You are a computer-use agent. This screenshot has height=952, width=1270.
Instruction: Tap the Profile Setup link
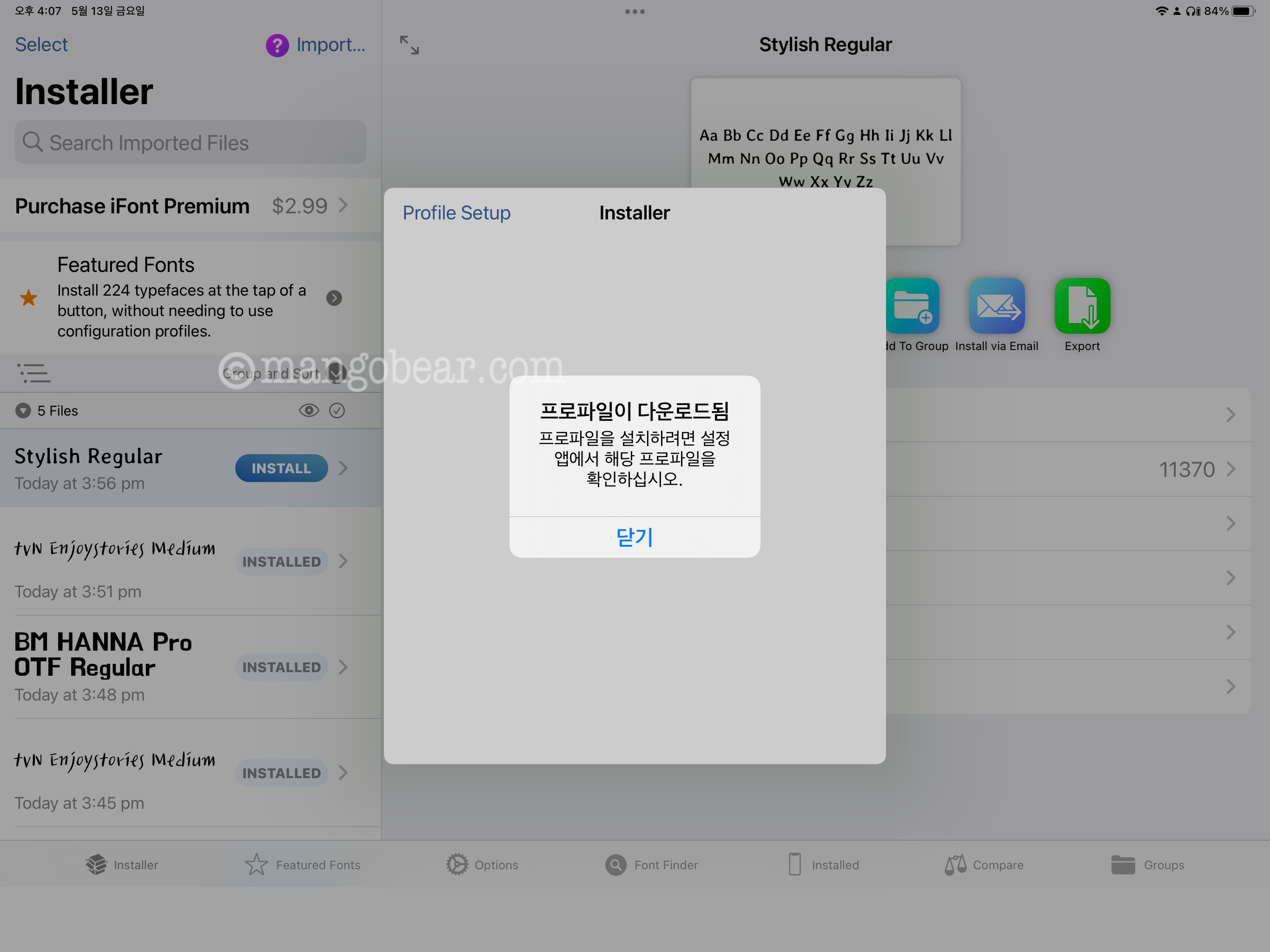coord(456,213)
